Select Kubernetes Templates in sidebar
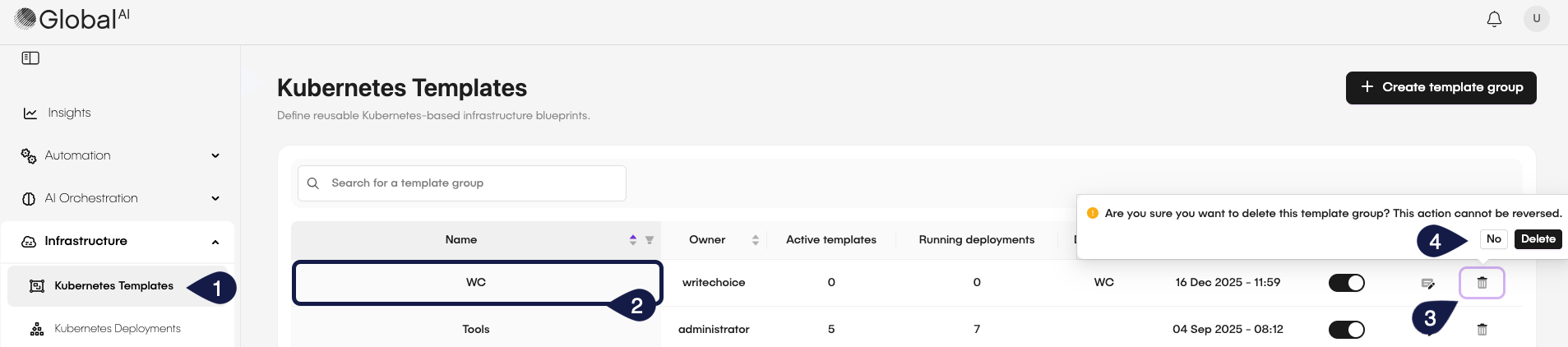The image size is (1568, 347). 113,286
